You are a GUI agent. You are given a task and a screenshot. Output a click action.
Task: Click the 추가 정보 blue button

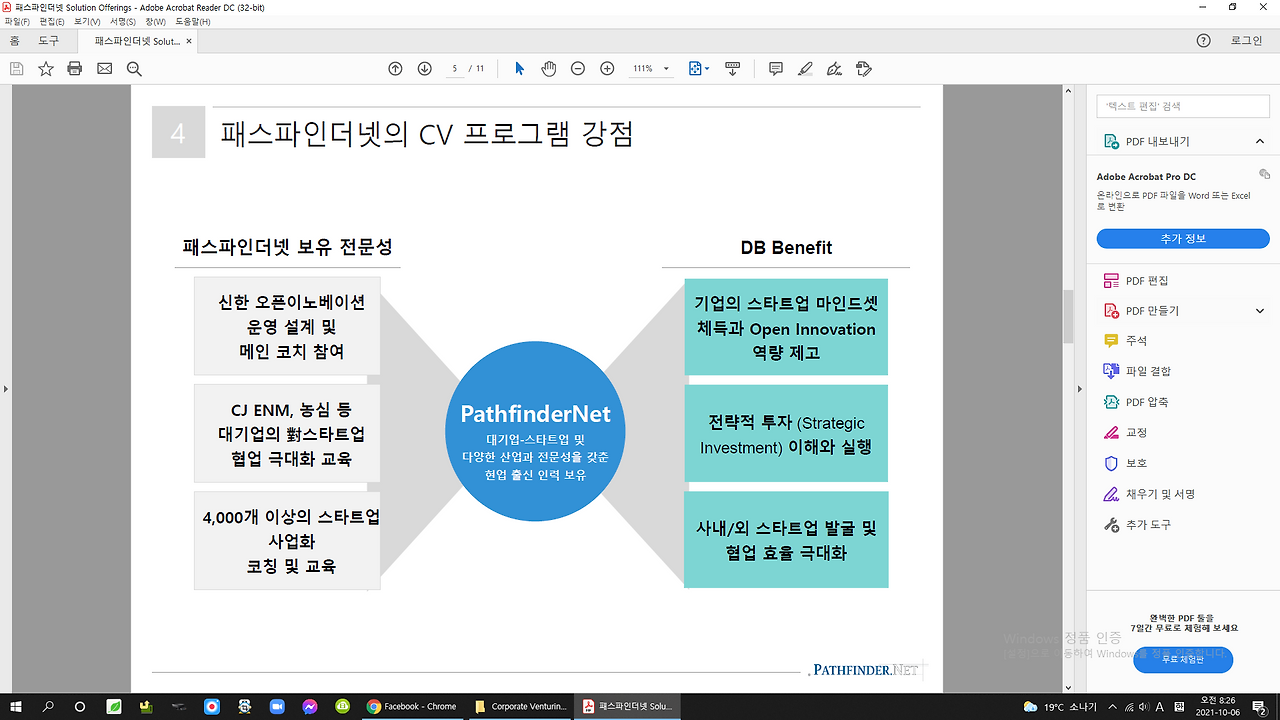pyautogui.click(x=1183, y=239)
